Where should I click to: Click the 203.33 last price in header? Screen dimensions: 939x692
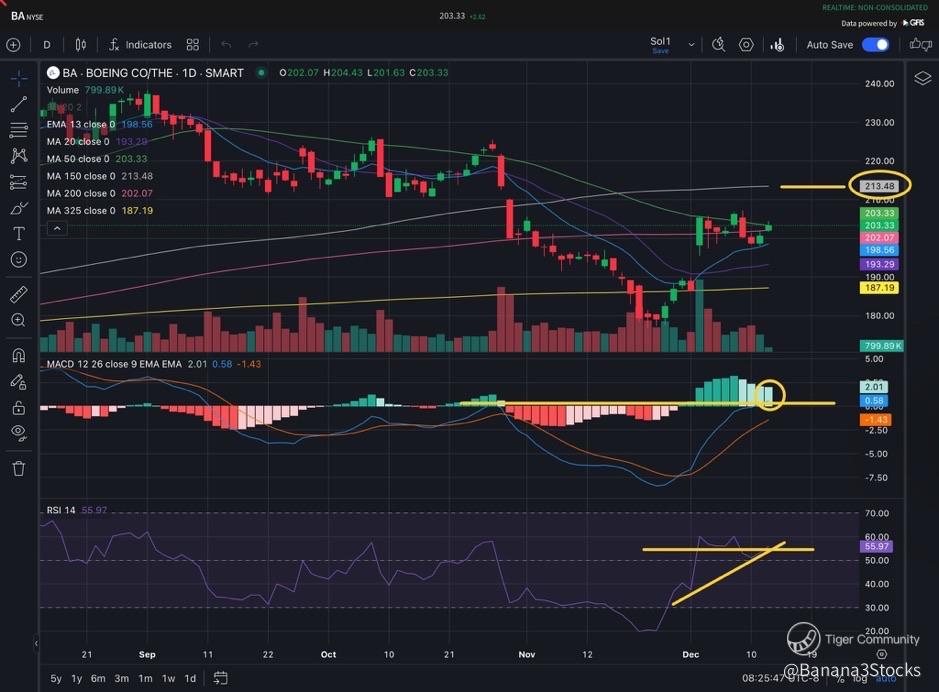pos(452,16)
